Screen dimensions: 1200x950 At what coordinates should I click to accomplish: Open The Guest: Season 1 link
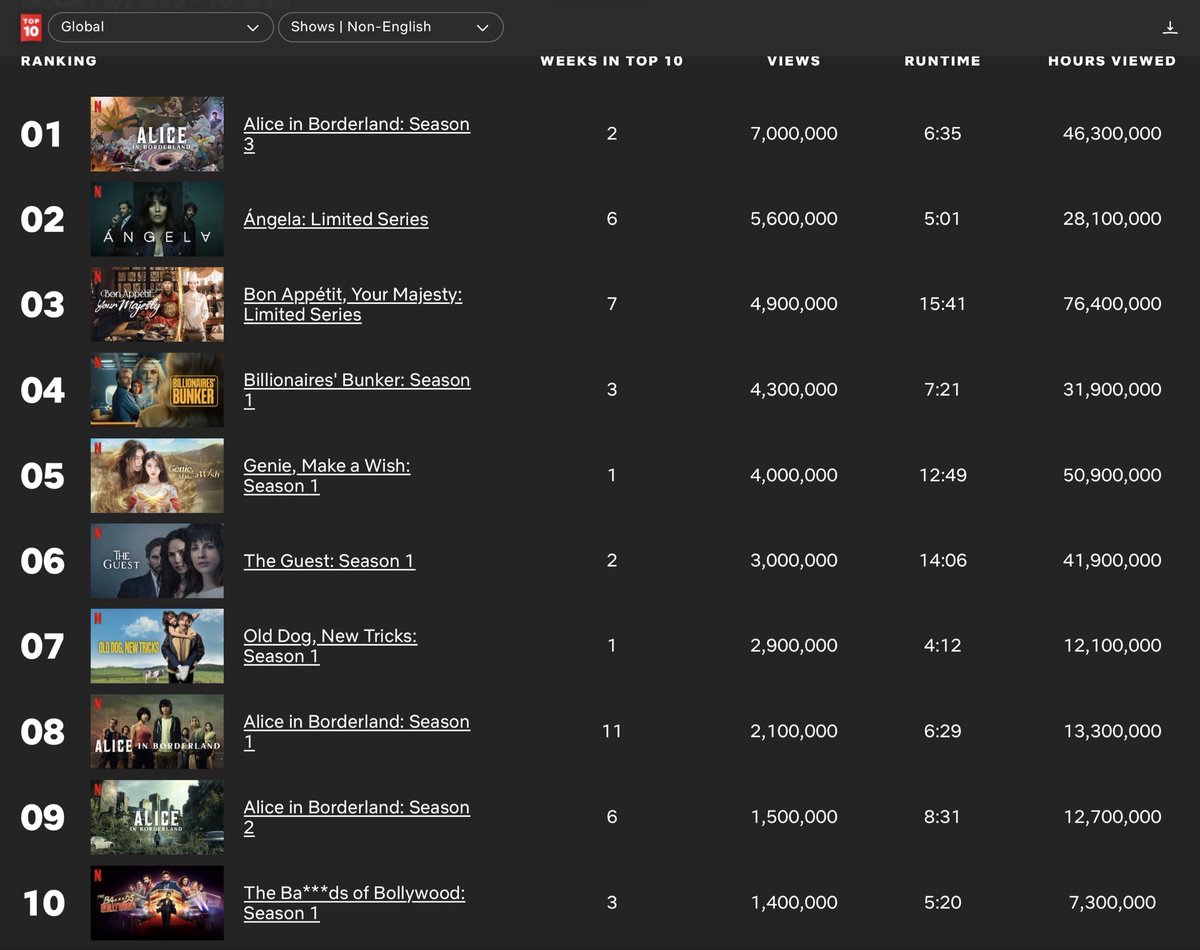click(329, 561)
